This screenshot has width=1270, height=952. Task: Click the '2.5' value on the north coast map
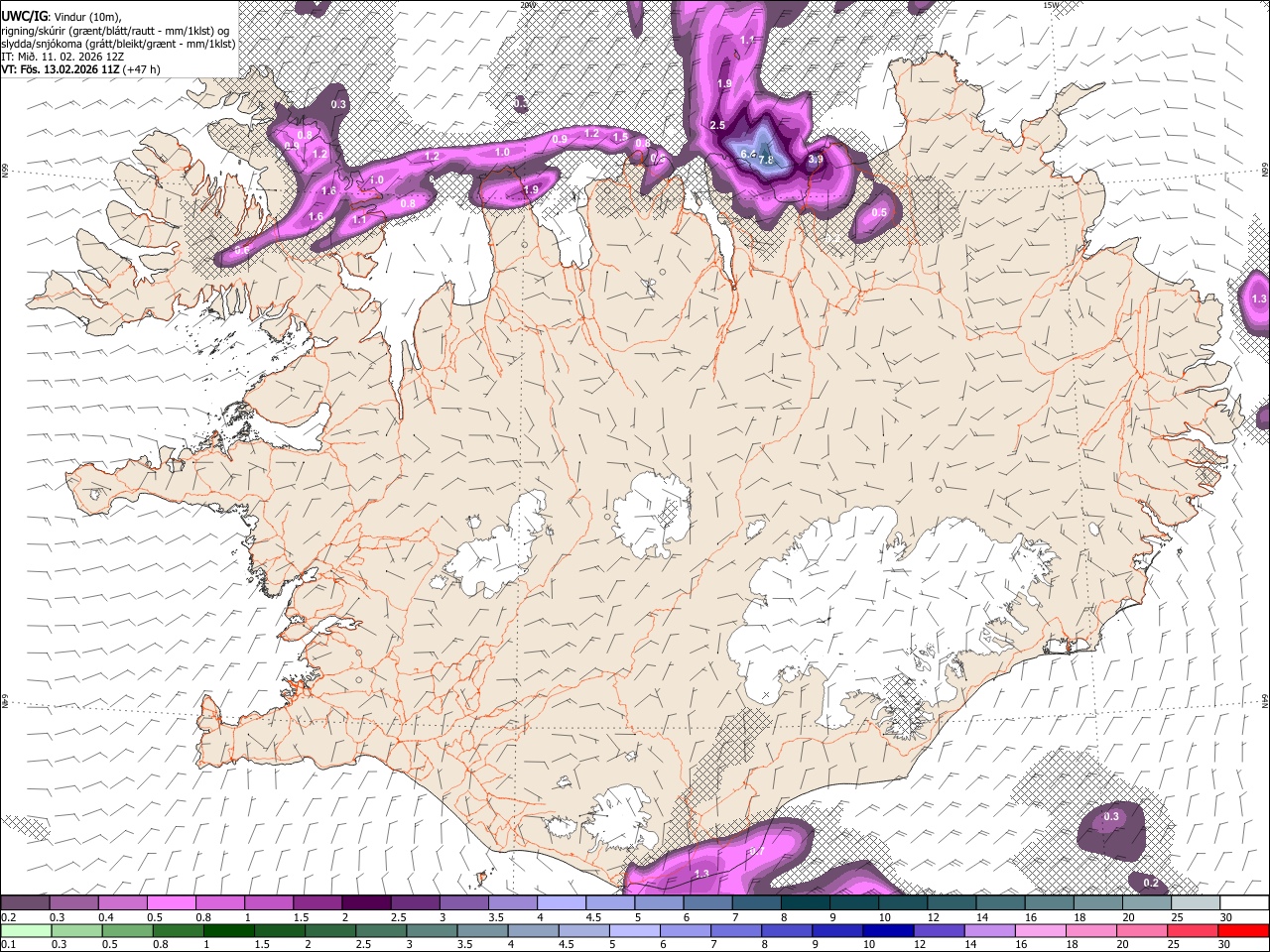[718, 125]
